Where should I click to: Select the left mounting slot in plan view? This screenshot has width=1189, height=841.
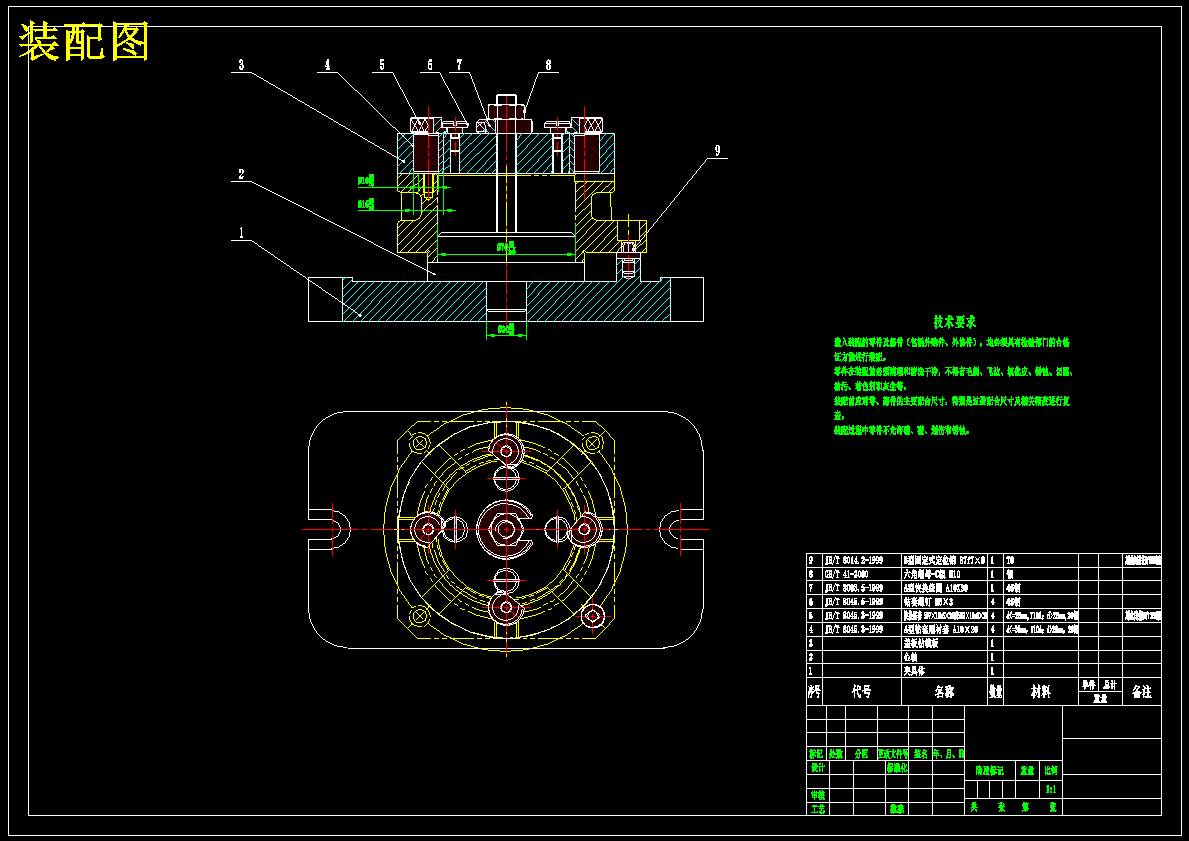click(329, 529)
